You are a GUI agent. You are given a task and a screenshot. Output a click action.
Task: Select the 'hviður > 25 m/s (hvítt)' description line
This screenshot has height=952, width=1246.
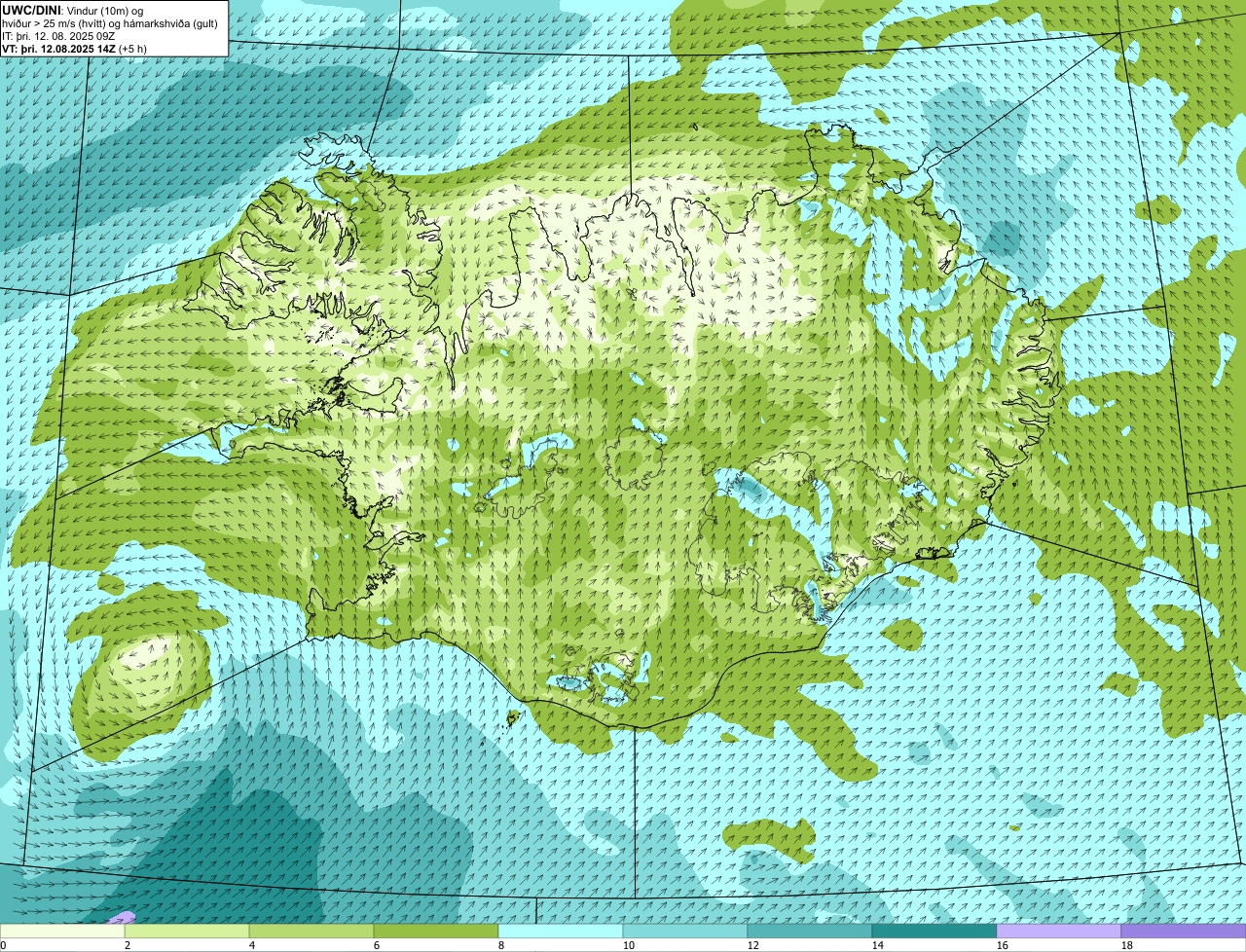pos(110,22)
